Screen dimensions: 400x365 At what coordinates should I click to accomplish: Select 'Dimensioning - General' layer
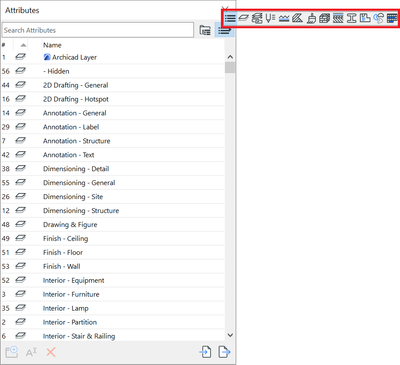[x=113, y=183]
